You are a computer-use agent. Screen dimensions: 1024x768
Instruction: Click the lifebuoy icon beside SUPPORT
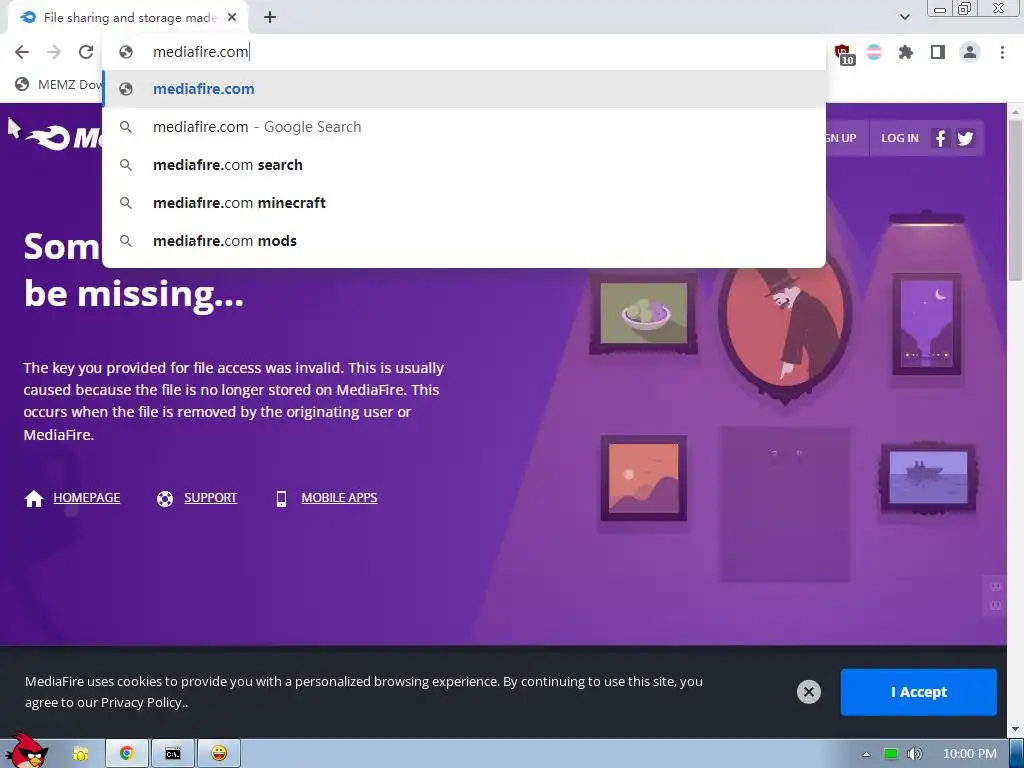pos(165,499)
